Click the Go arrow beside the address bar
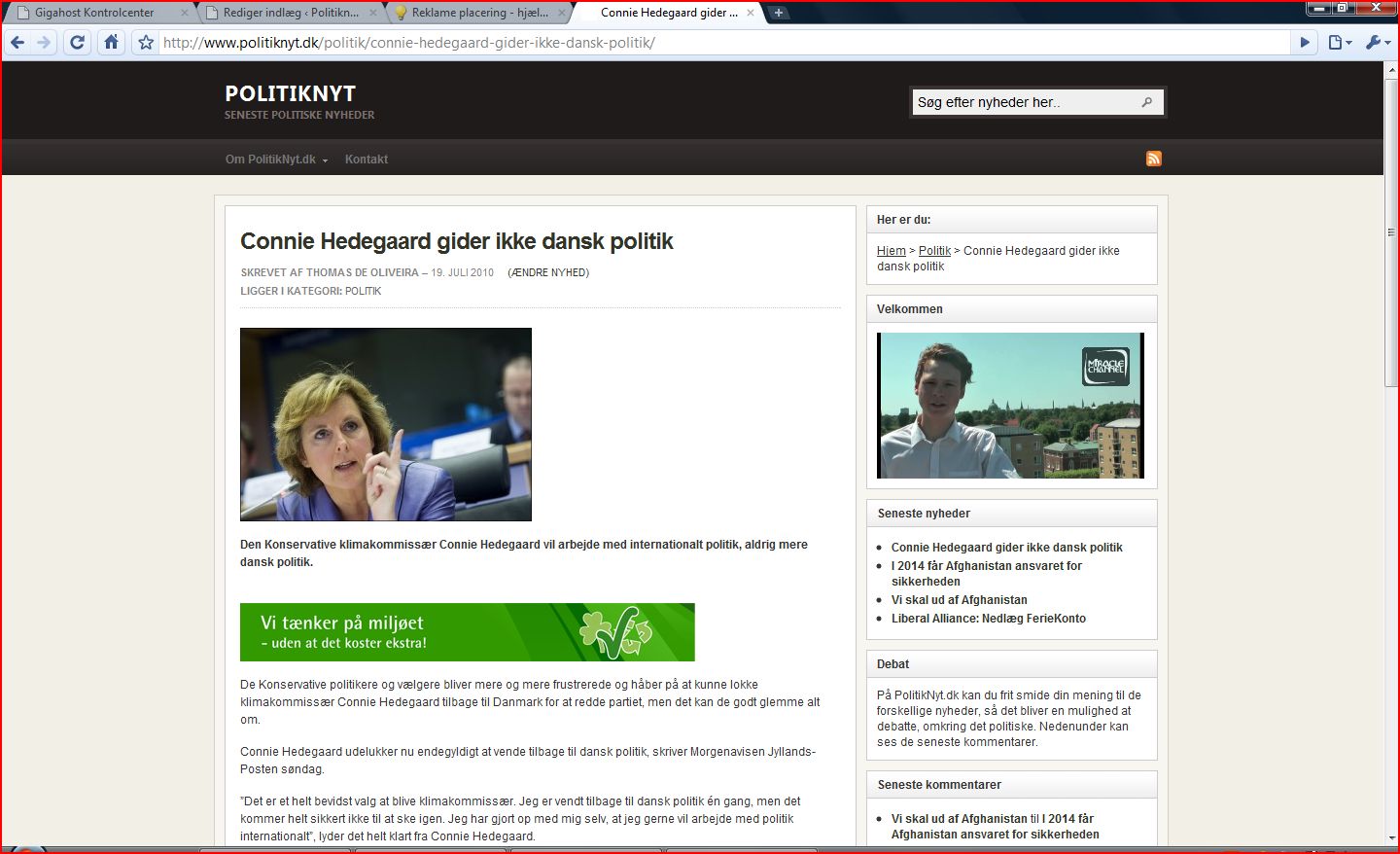 [x=1306, y=42]
